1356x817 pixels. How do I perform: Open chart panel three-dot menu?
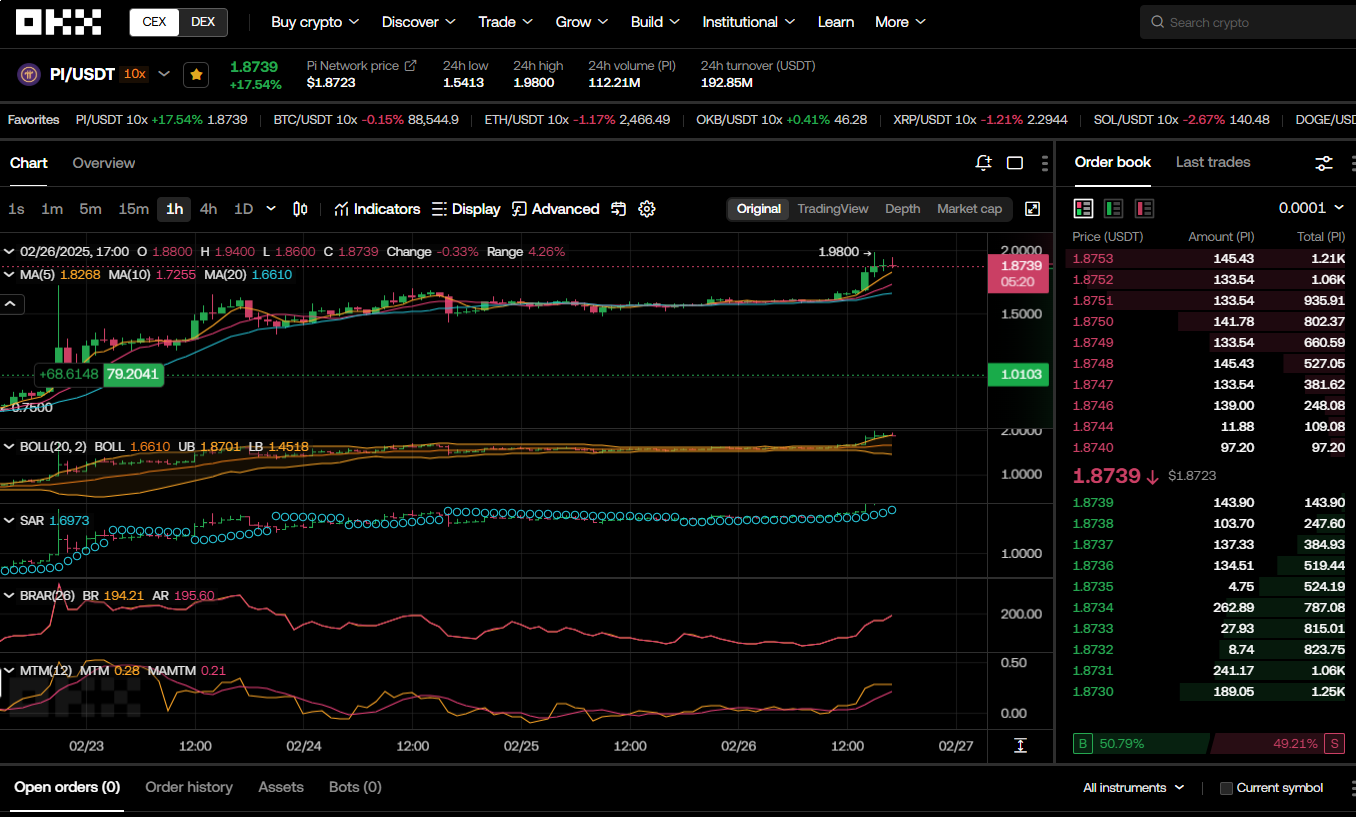[x=1045, y=163]
